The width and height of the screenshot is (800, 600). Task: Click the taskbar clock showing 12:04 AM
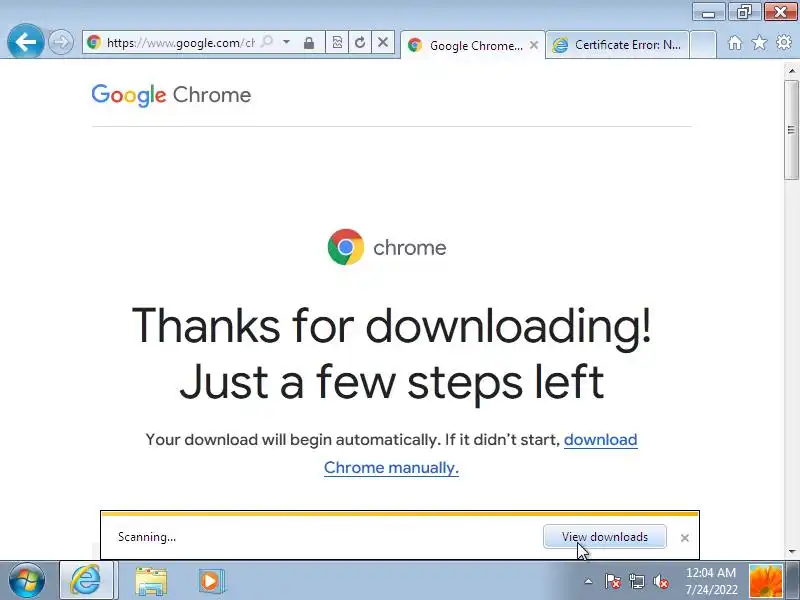(x=711, y=581)
